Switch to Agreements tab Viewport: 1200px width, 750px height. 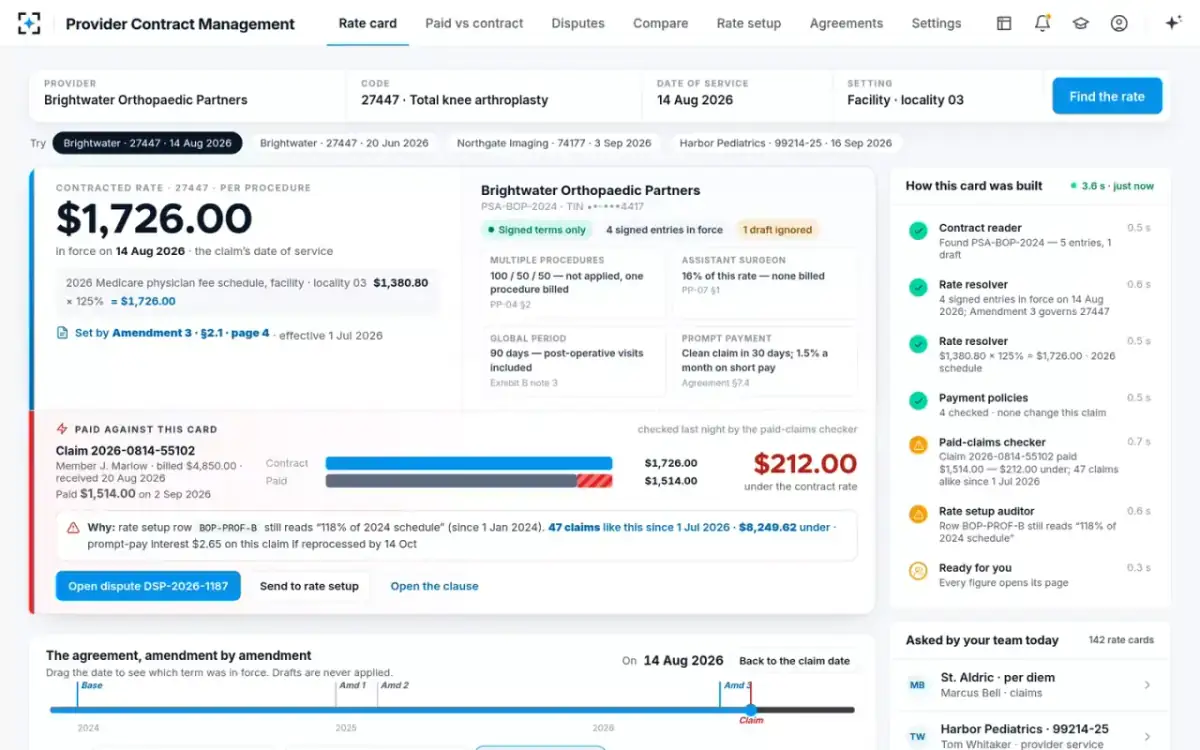[846, 23]
